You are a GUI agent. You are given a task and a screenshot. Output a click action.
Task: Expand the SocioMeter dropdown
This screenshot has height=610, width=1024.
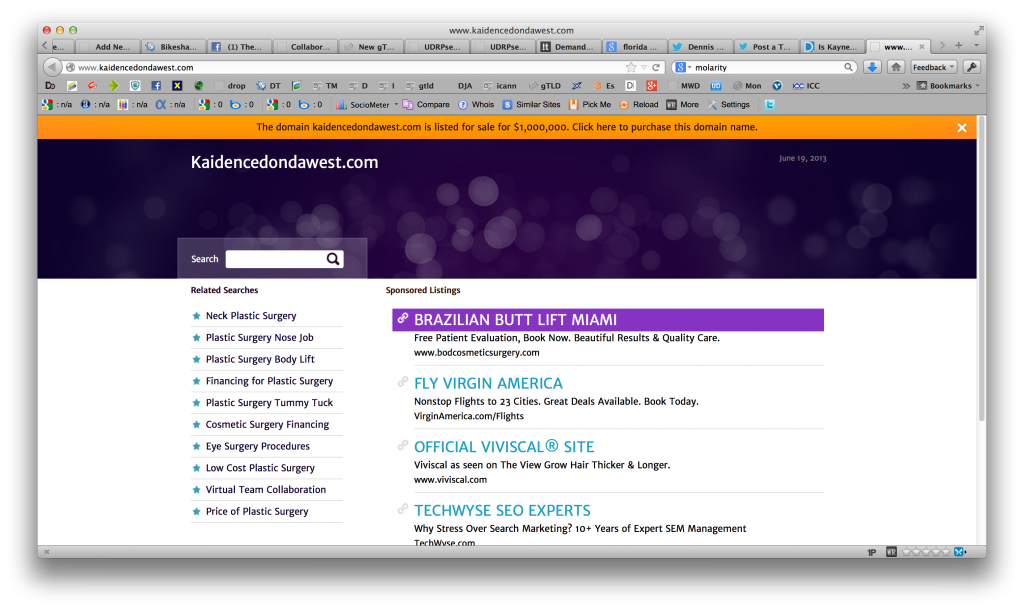click(396, 104)
